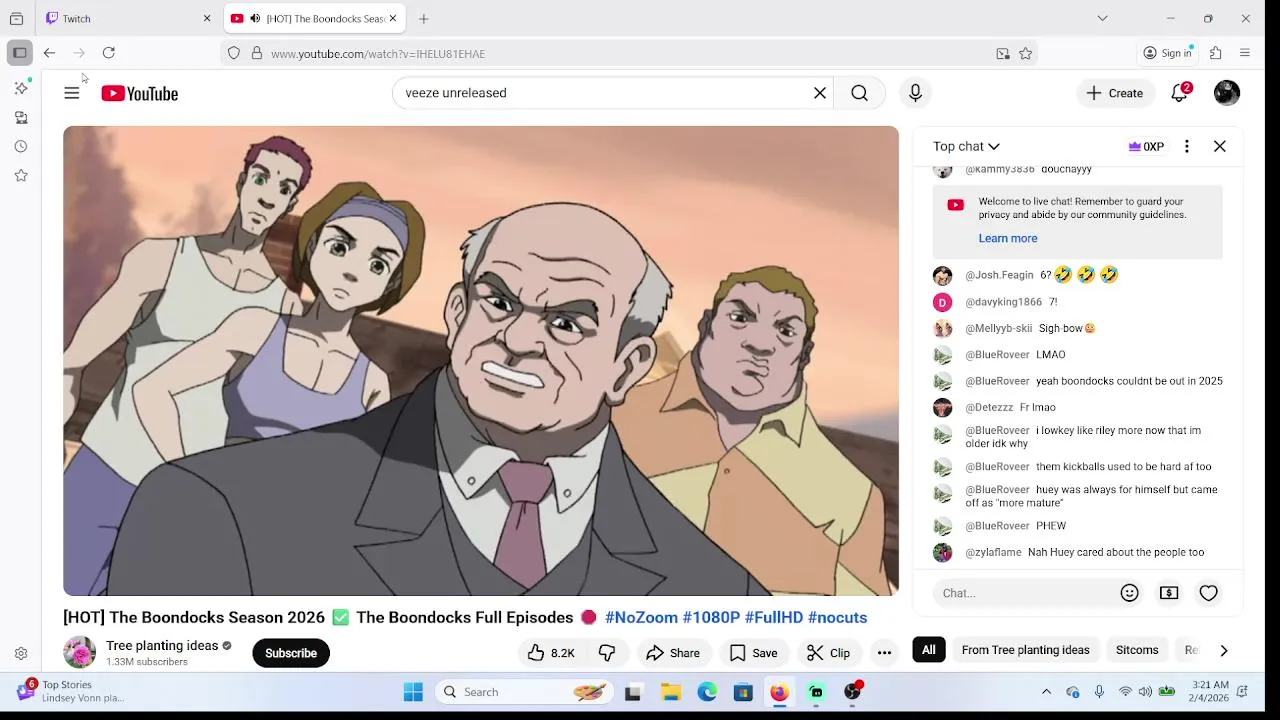Open the account avatar menu
Image resolution: width=1280 pixels, height=720 pixels.
(1227, 93)
